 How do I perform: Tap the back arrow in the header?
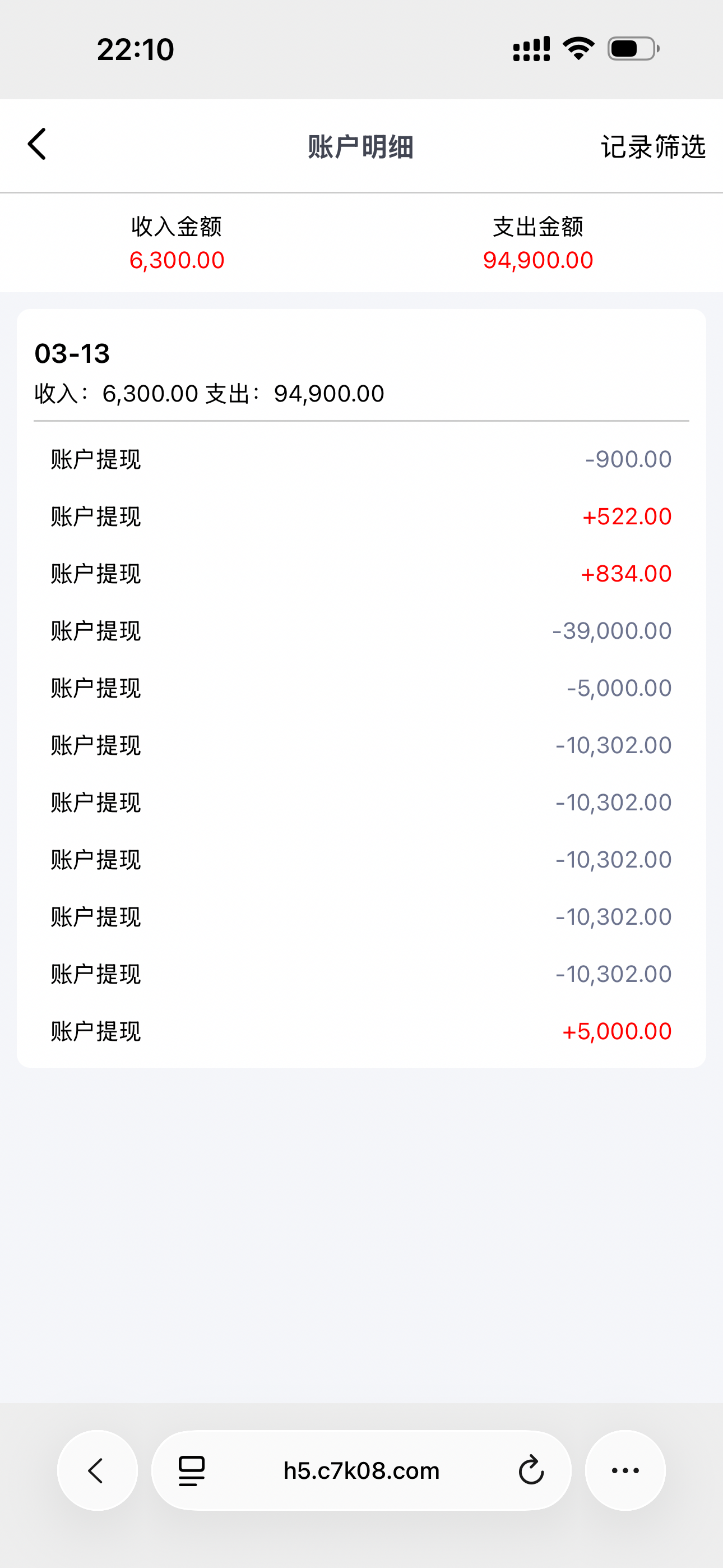(x=37, y=145)
